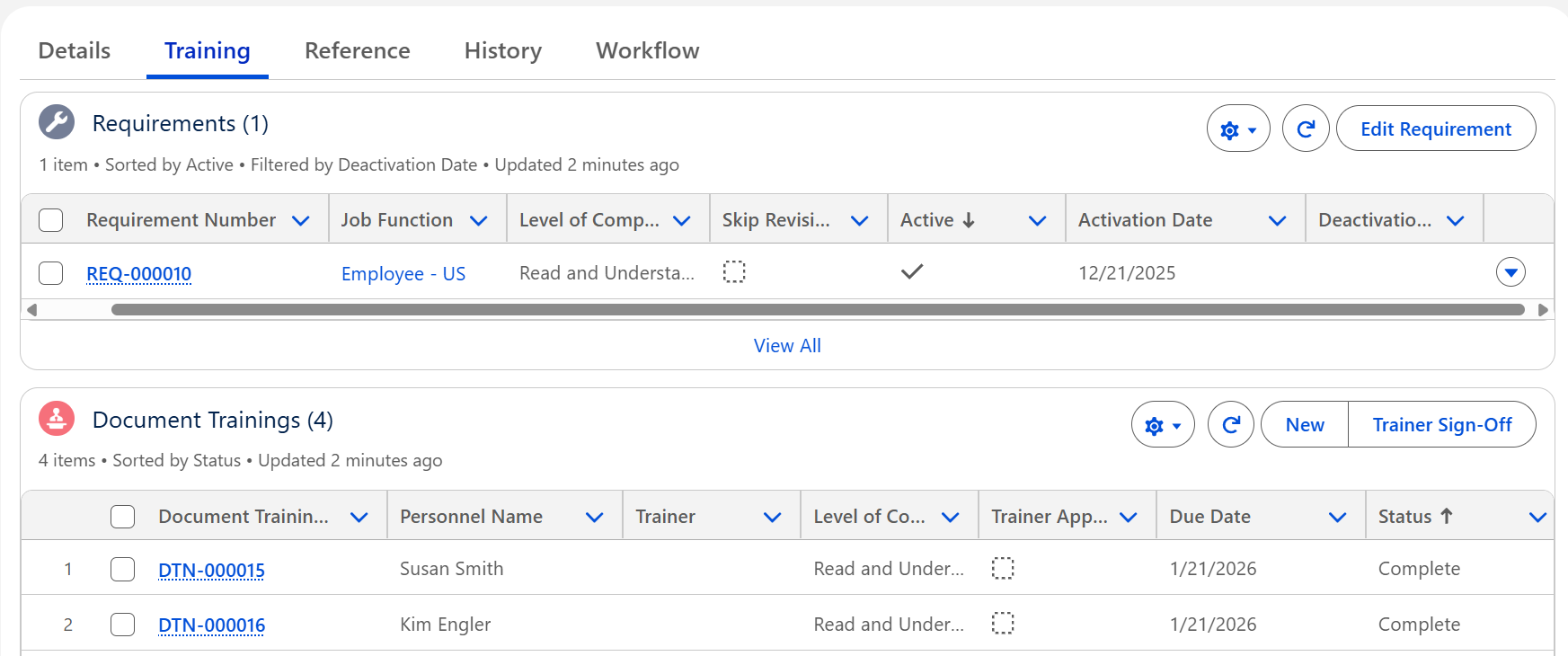The width and height of the screenshot is (1568, 656).
Task: Open Activation Date column dropdown
Action: 1276,221
